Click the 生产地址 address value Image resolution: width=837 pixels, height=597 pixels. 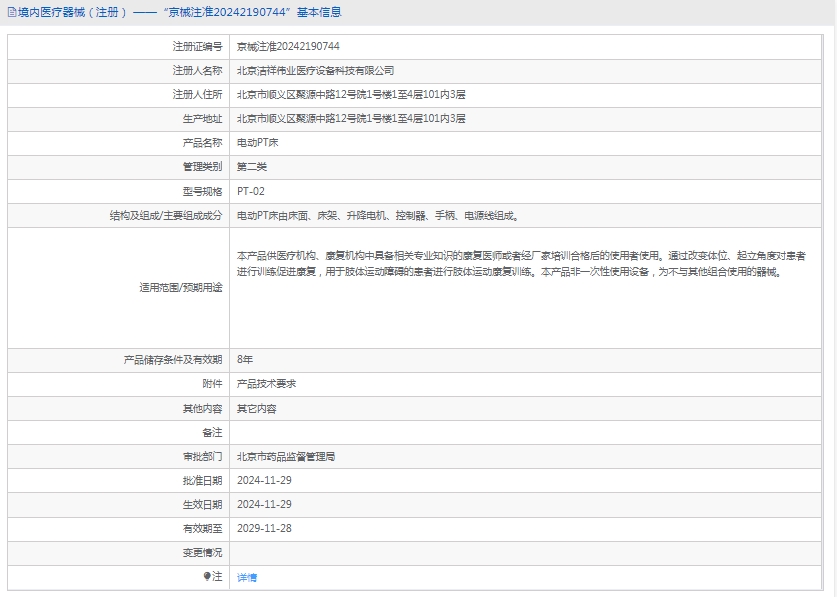351,119
